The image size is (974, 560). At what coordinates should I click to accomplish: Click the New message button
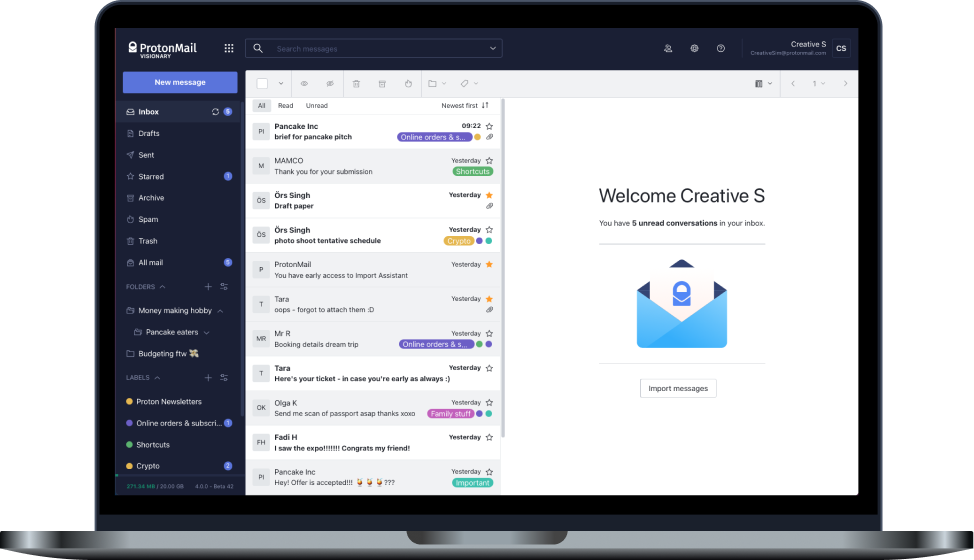(x=180, y=83)
